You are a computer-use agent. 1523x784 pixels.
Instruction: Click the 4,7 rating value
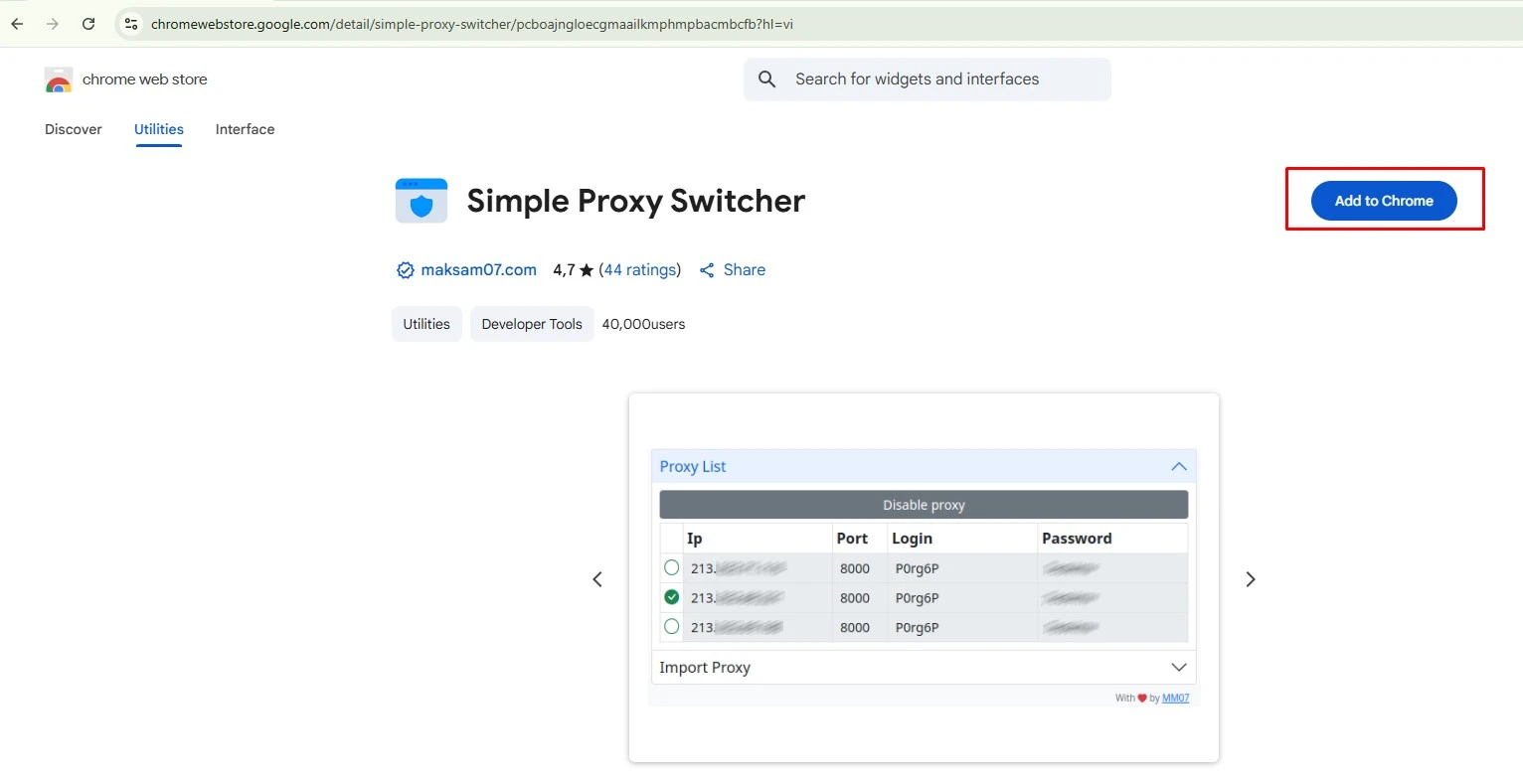564,270
